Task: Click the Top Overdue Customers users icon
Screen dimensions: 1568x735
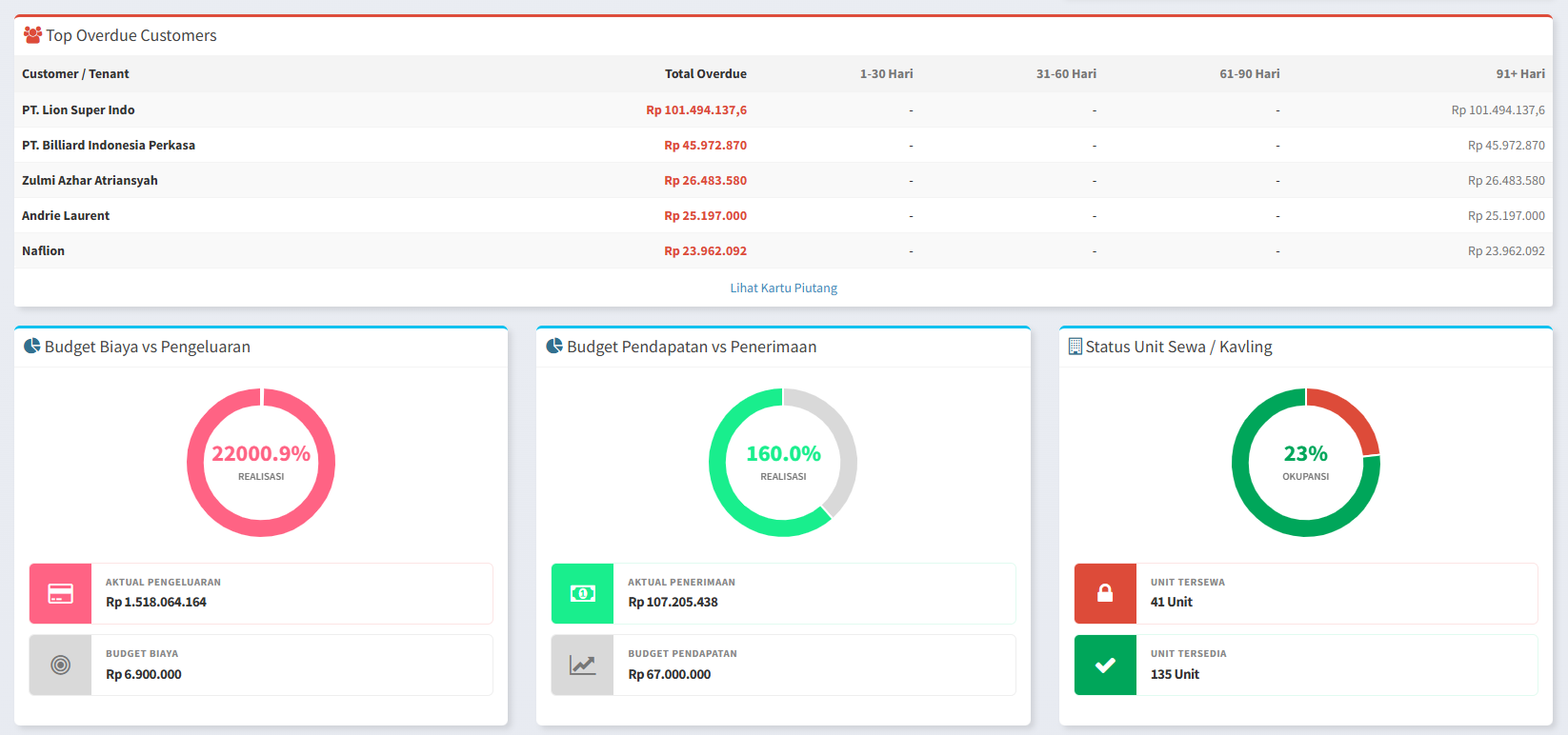Action: (32, 35)
